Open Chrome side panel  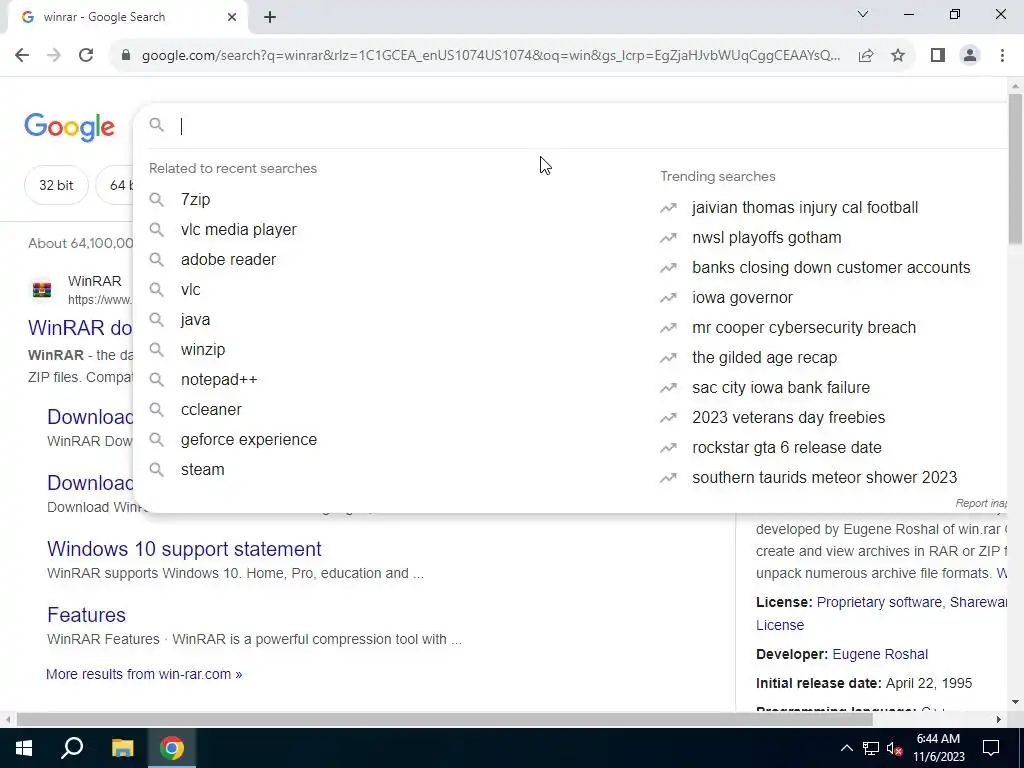938,56
